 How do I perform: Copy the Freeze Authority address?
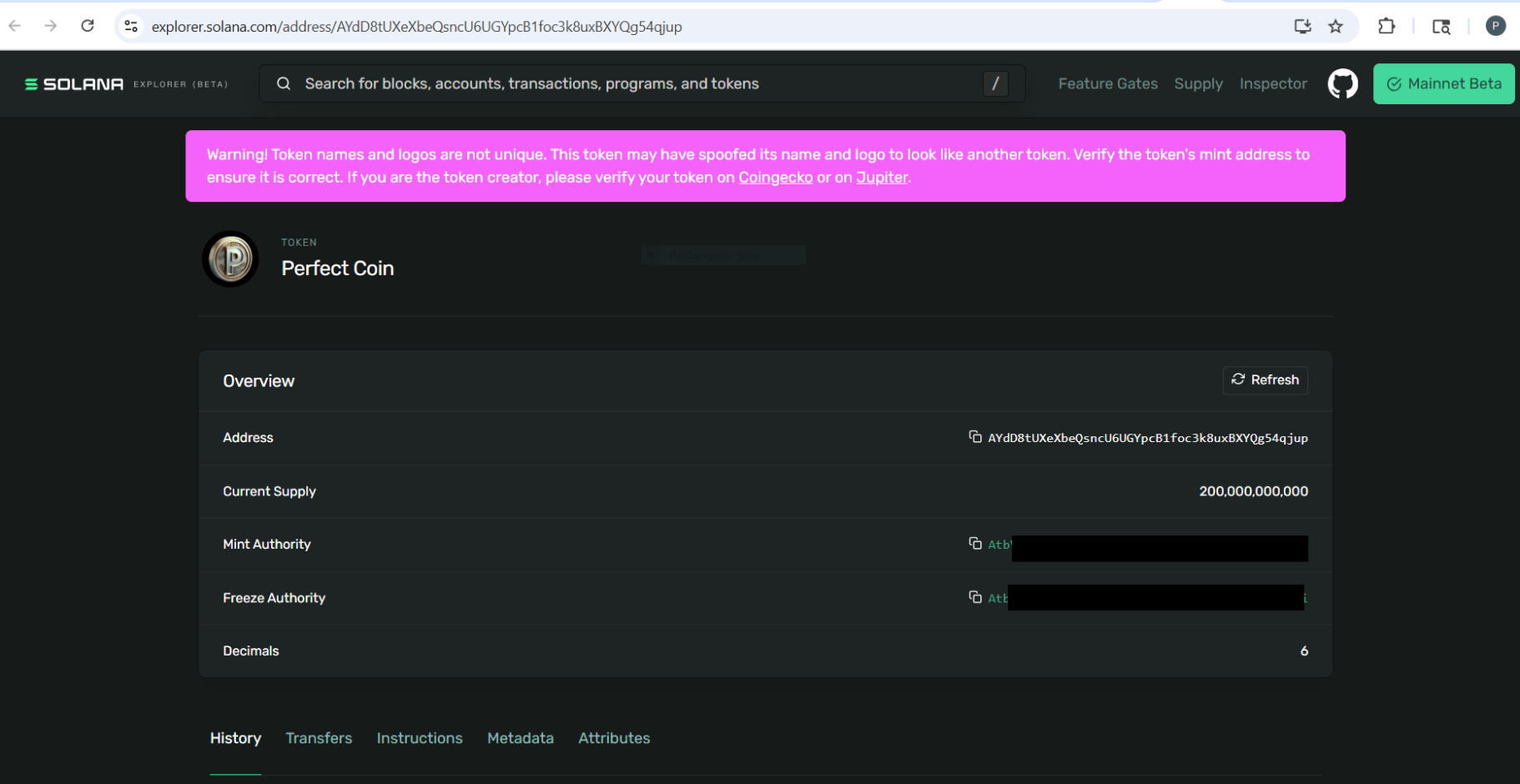(974, 597)
